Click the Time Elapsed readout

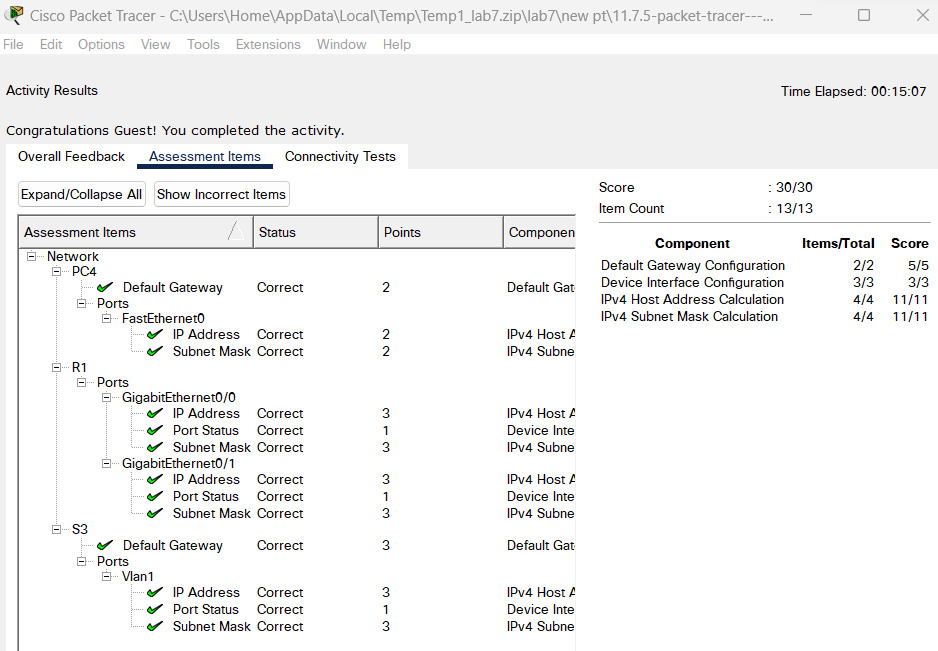point(854,91)
